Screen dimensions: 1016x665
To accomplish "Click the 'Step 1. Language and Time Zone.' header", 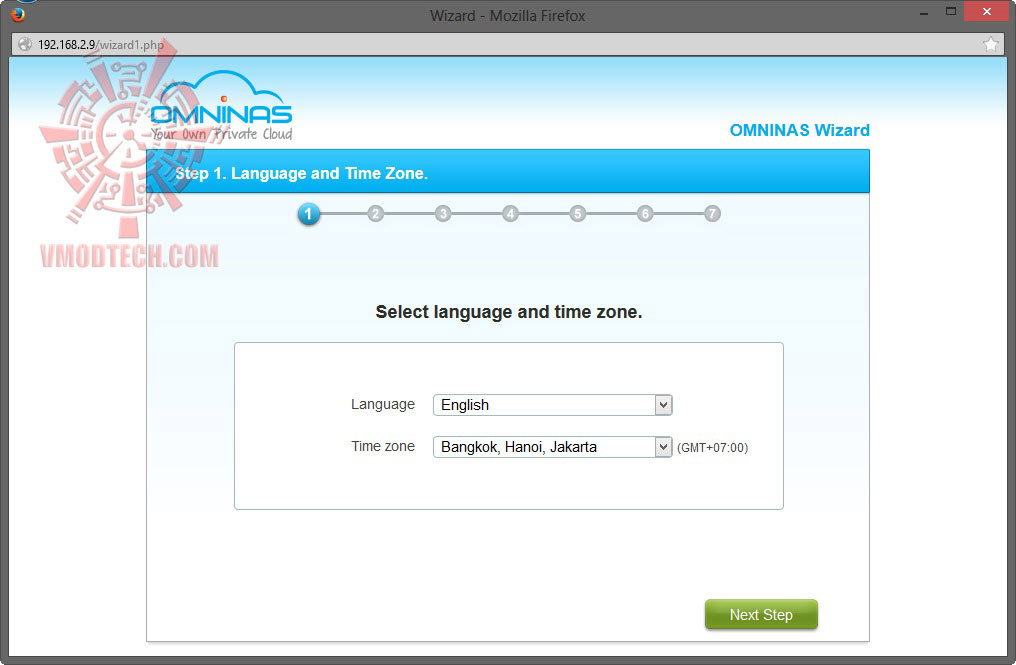I will [x=301, y=174].
